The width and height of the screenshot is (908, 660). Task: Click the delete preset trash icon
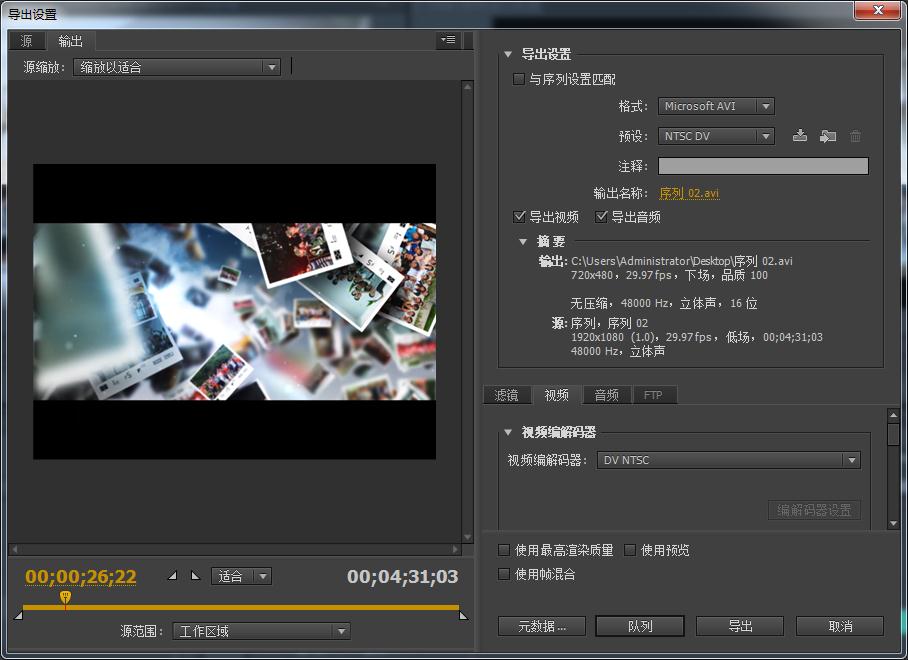855,136
